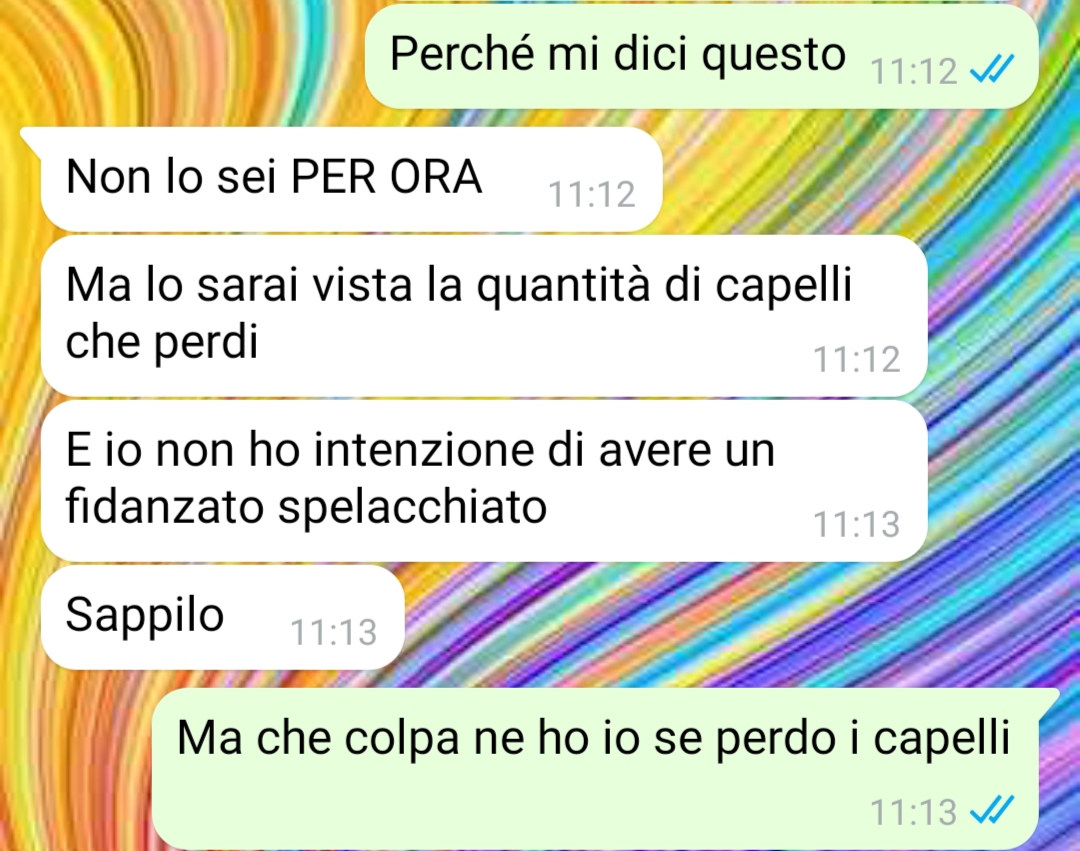Click the 11:13 timestamp next to 'Sappilo'
1080x851 pixels.
click(333, 632)
